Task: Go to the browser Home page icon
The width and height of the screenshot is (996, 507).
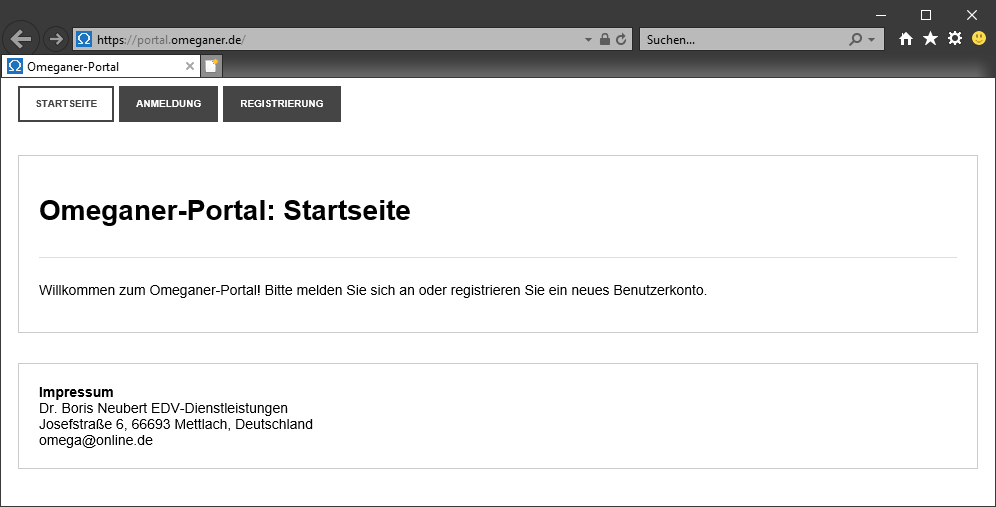Action: tap(906, 39)
